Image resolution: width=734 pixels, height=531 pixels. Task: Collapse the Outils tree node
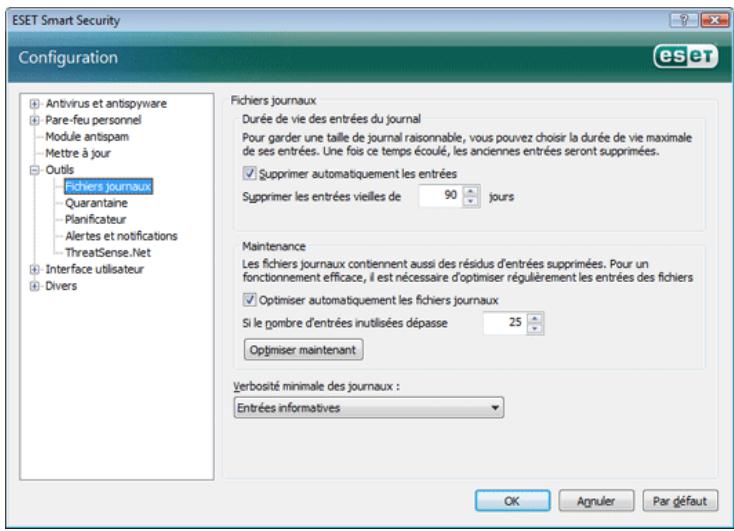coord(34,170)
